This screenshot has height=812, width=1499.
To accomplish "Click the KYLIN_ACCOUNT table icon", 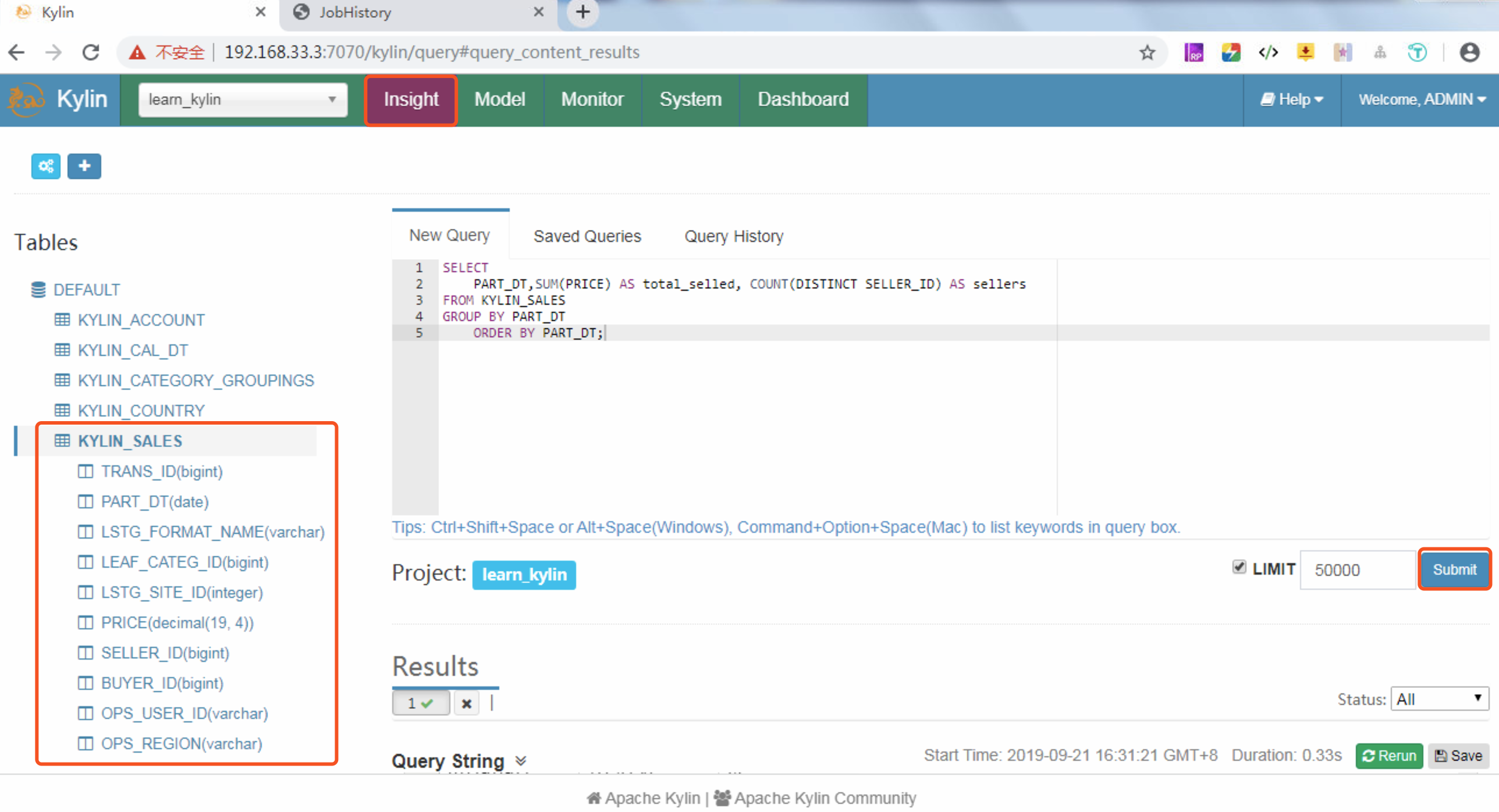I will [62, 320].
